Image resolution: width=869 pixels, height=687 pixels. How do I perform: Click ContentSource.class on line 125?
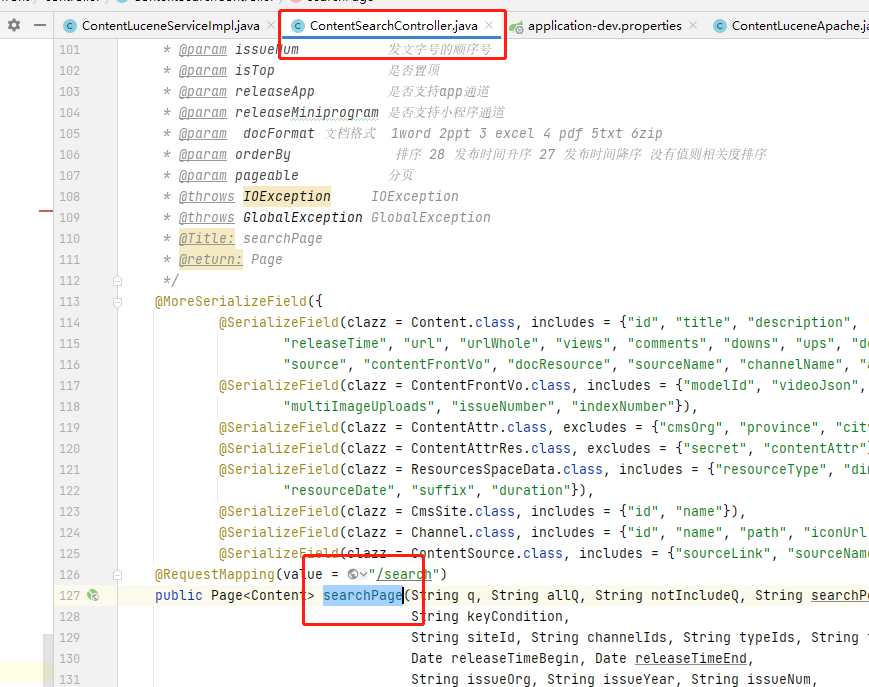tap(487, 554)
